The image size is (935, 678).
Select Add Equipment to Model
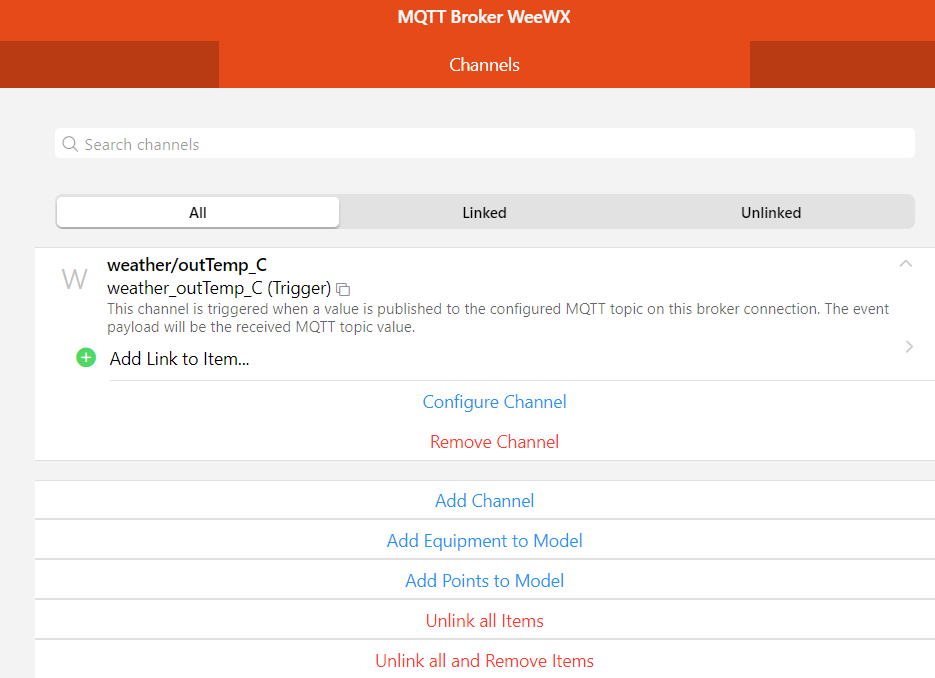point(484,541)
